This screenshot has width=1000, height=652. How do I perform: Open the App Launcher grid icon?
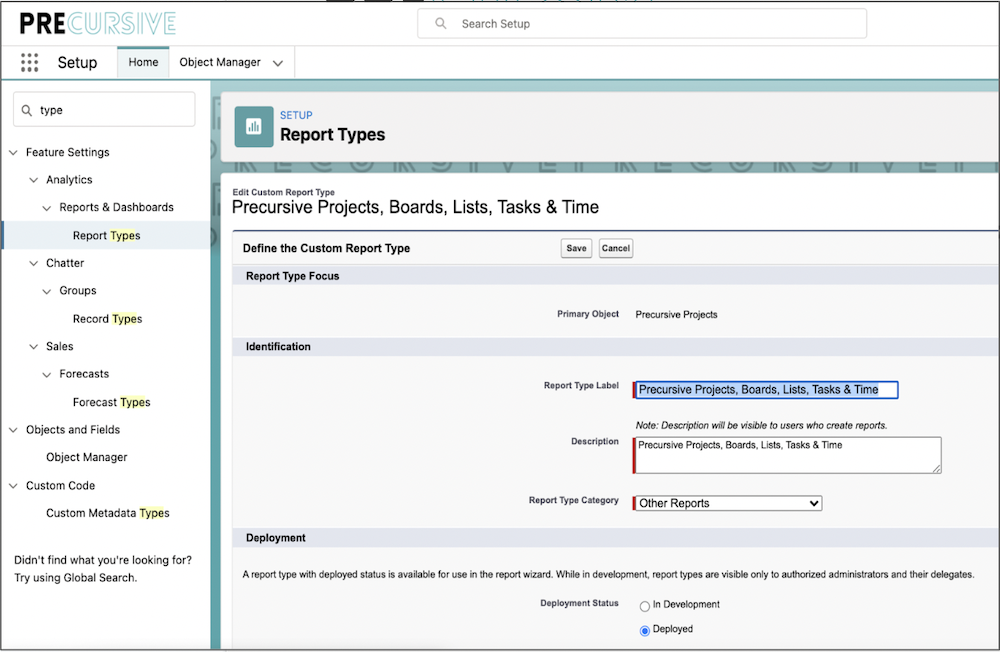click(30, 63)
